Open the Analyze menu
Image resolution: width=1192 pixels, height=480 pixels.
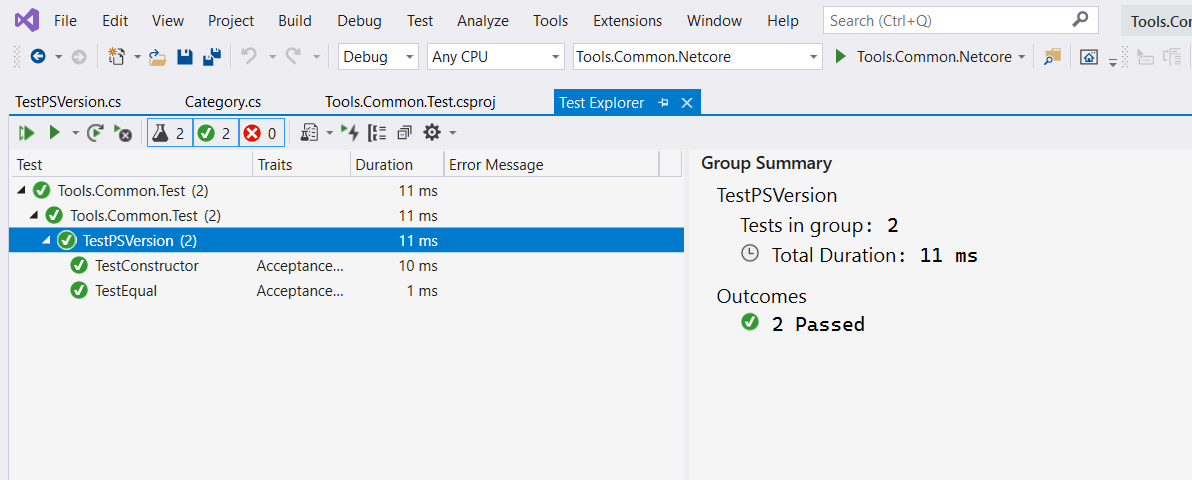tap(483, 21)
